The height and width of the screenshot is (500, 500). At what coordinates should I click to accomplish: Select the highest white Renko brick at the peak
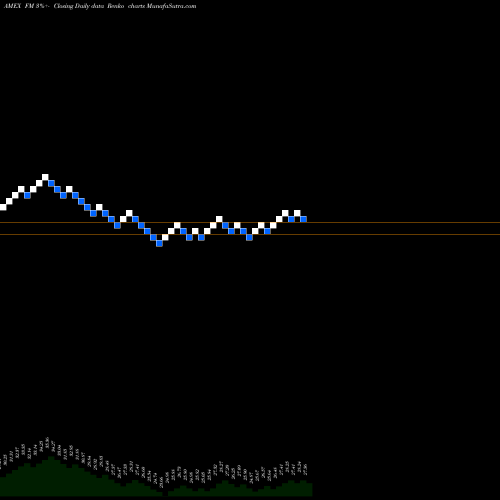45,177
